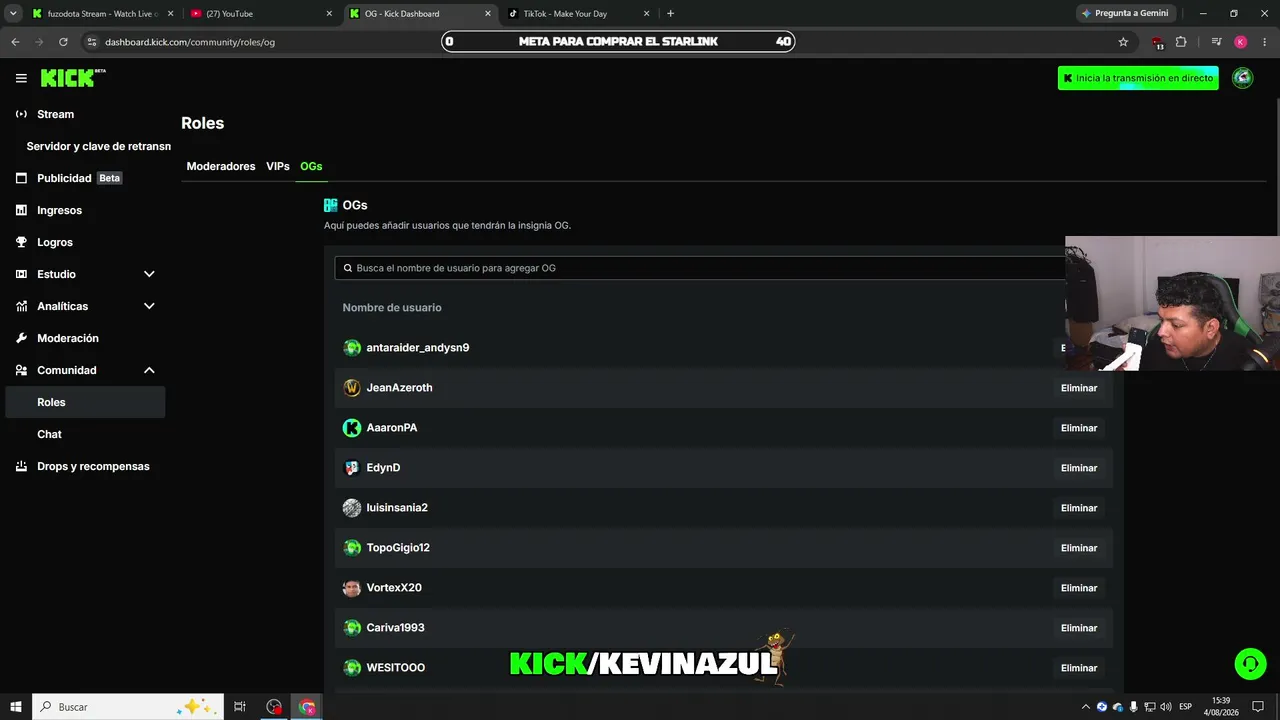
Task: Switch to the VIPs tab
Action: point(278,166)
